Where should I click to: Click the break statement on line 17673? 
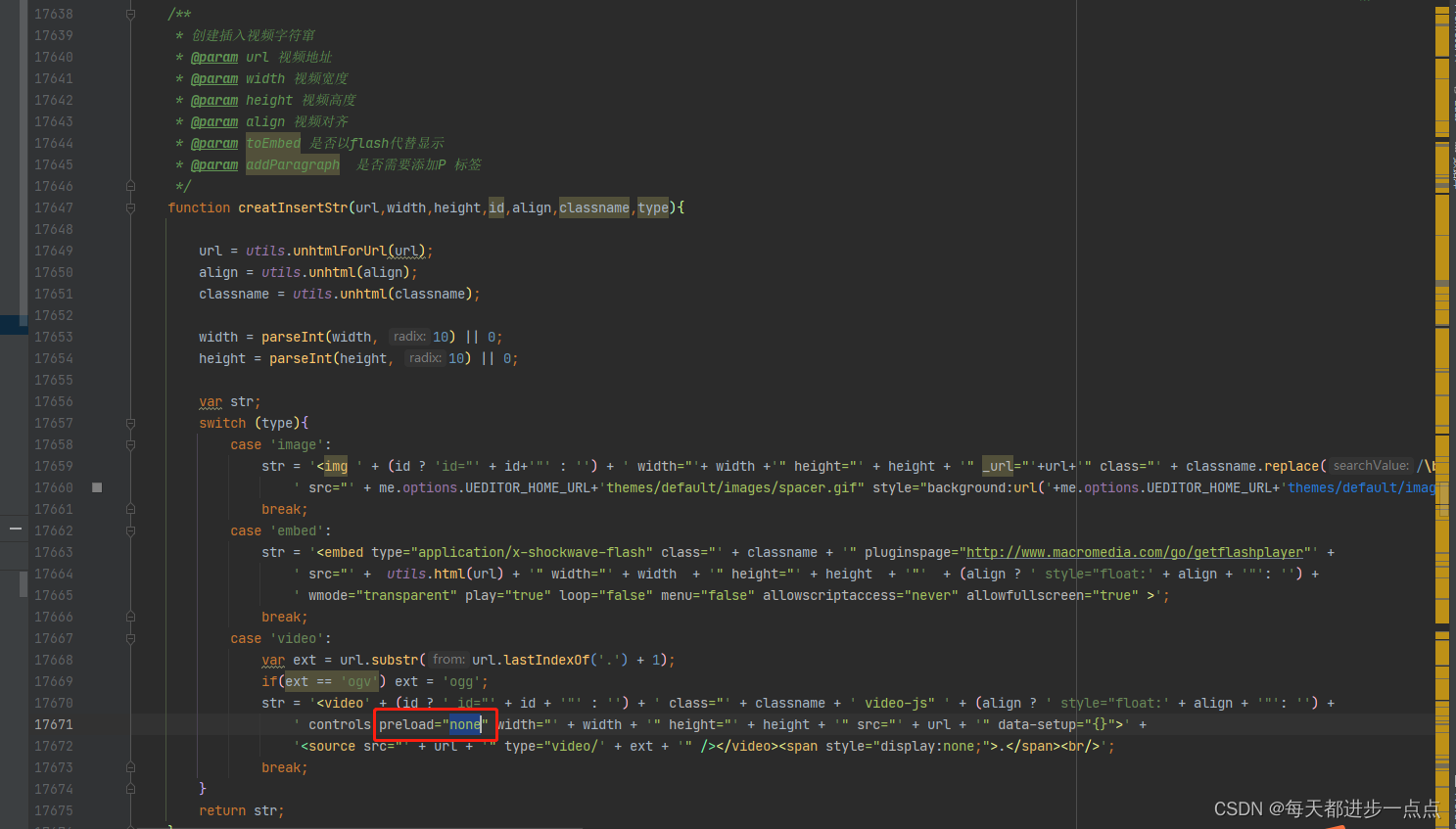[x=285, y=767]
